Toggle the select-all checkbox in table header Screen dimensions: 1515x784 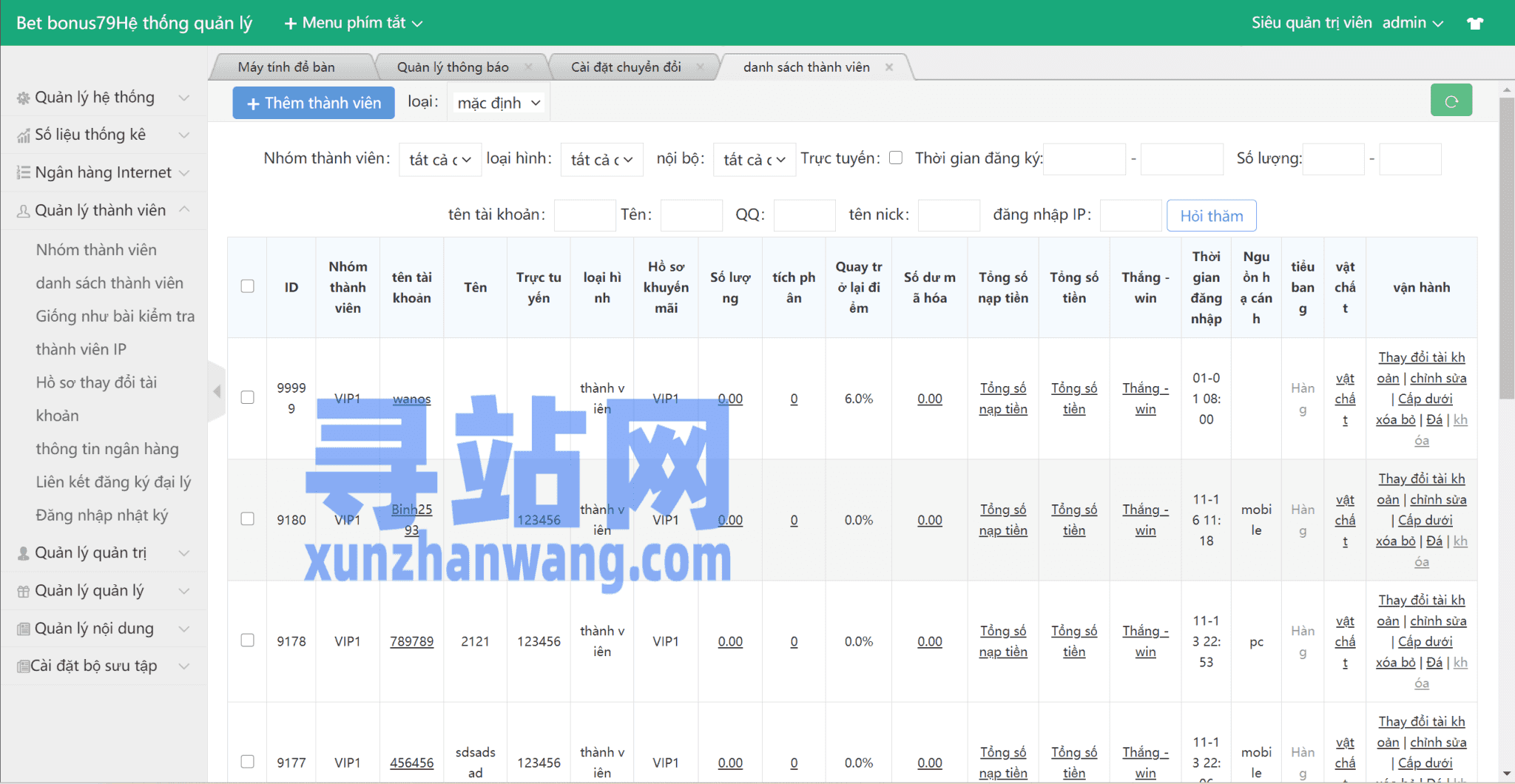click(248, 286)
